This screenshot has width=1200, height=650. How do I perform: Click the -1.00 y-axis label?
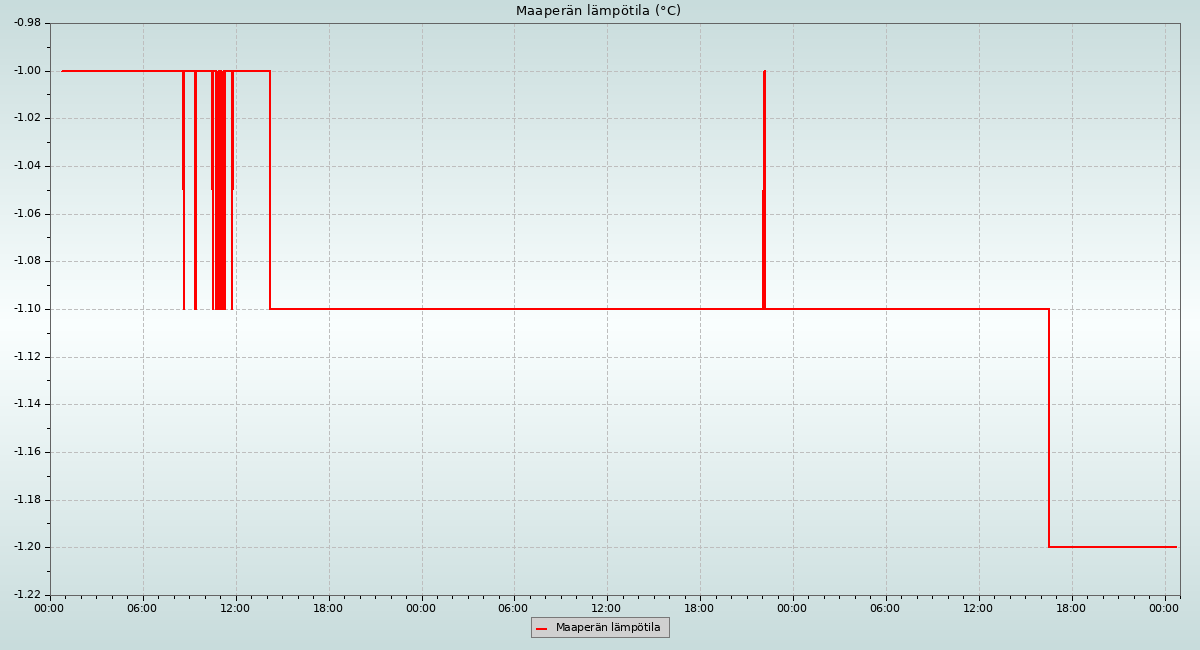point(27,71)
